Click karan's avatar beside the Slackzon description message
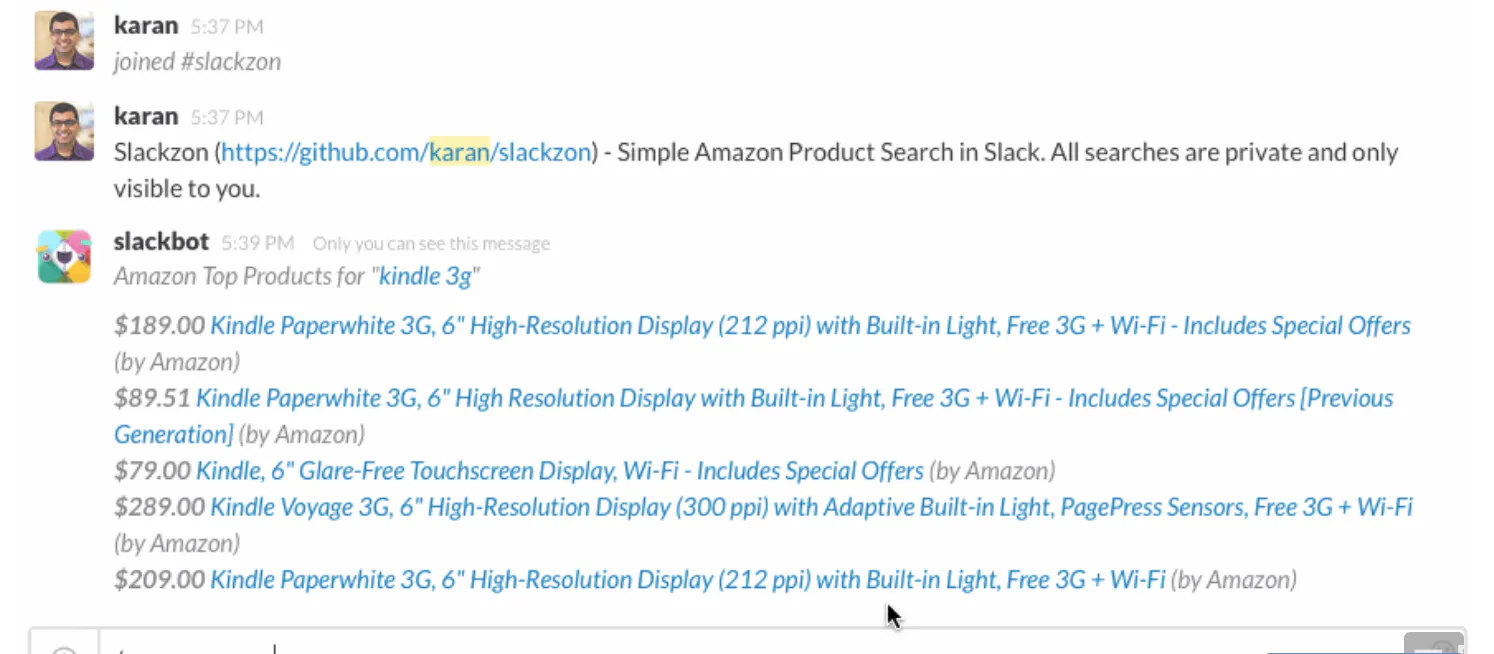 [64, 131]
